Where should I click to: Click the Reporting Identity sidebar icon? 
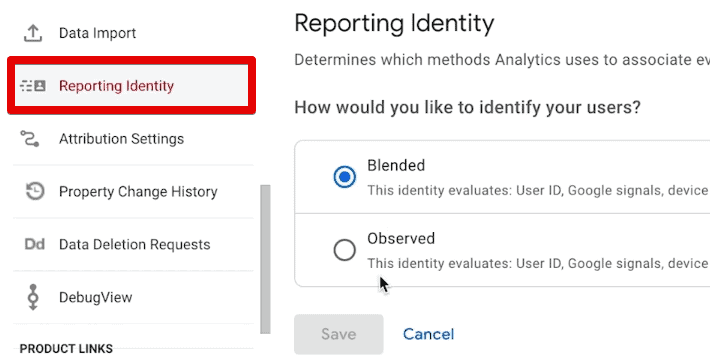click(33, 86)
